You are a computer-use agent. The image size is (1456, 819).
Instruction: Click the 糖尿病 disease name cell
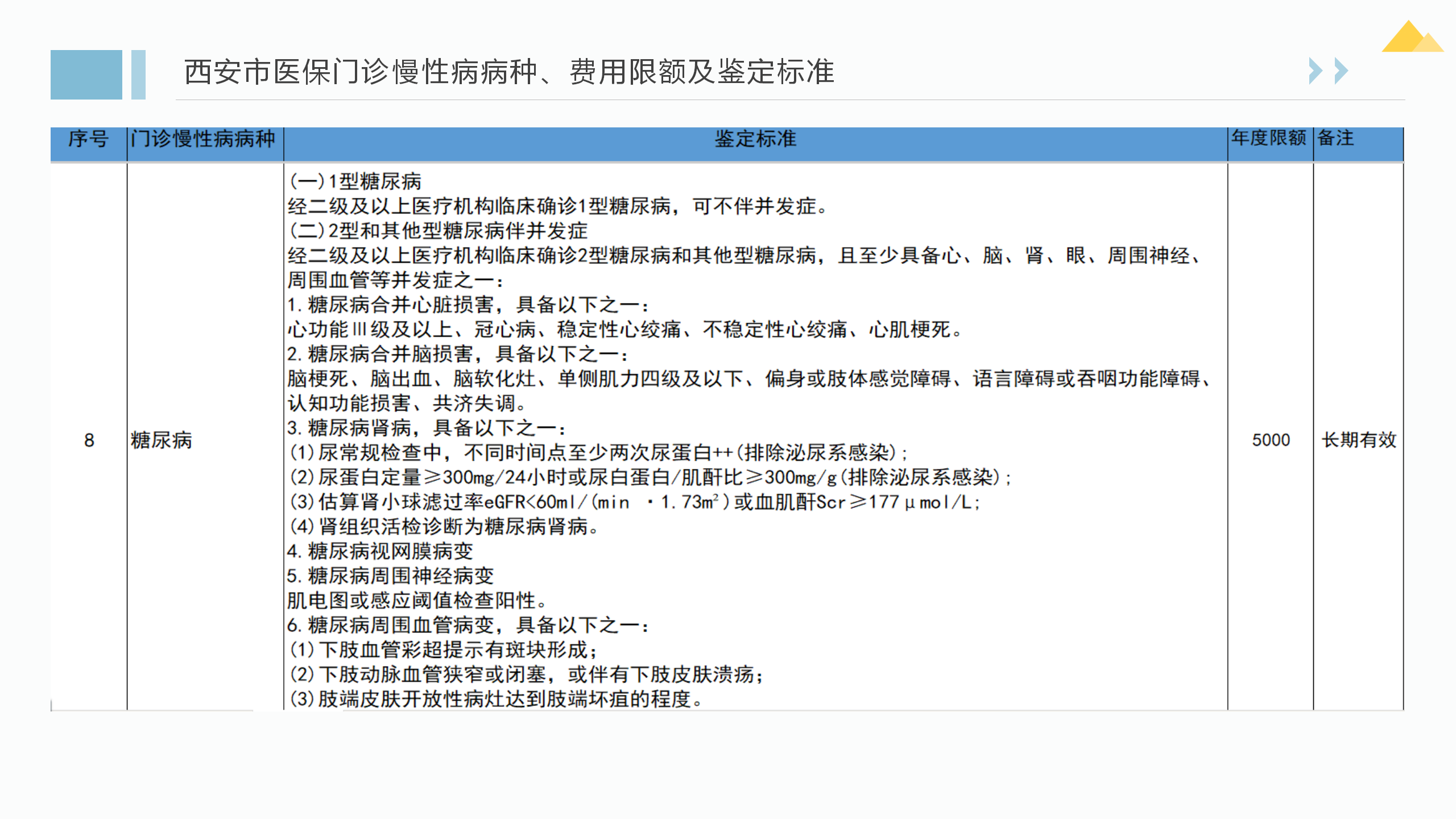[162, 440]
